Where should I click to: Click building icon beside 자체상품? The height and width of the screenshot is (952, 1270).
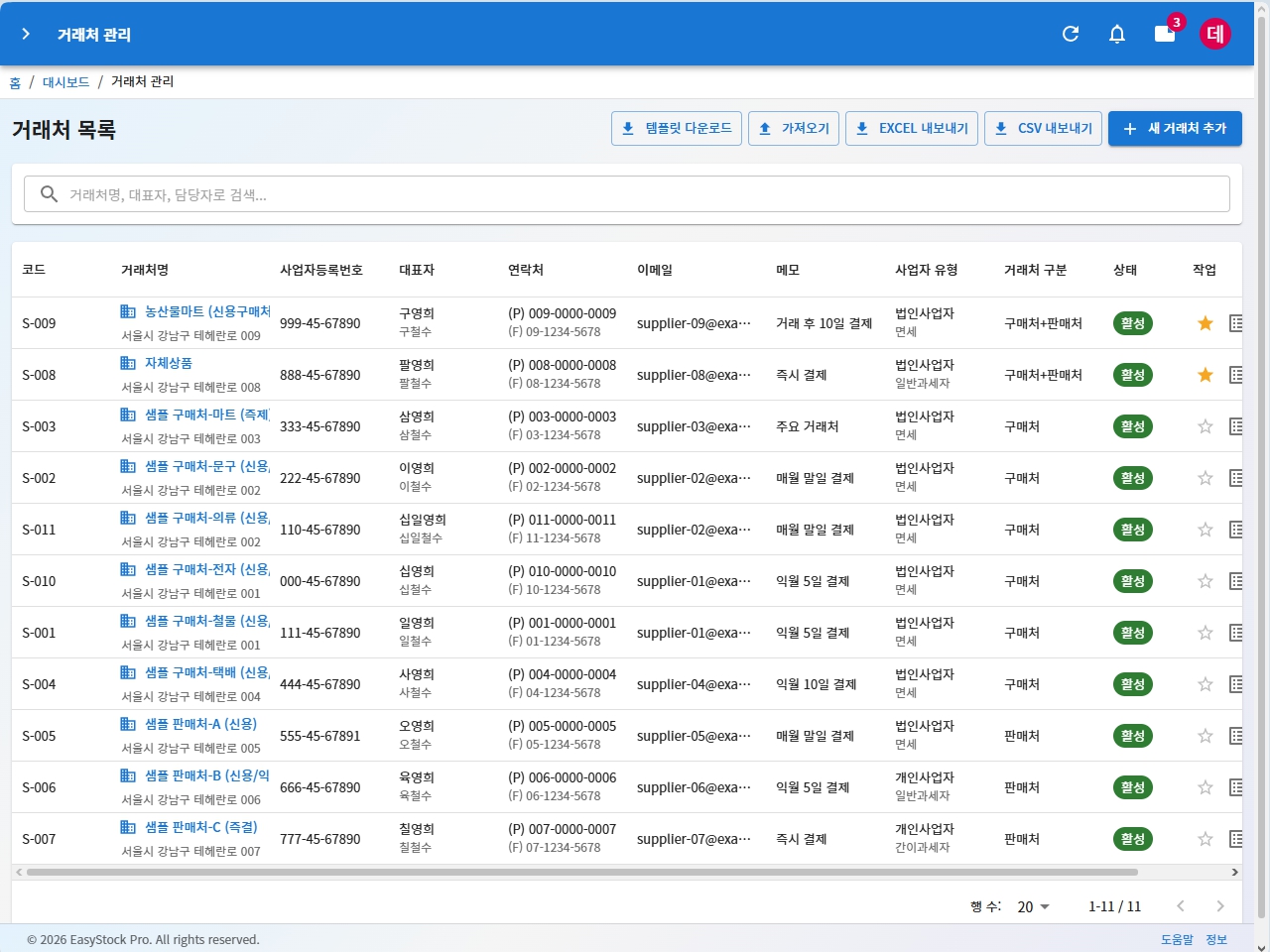click(x=128, y=363)
